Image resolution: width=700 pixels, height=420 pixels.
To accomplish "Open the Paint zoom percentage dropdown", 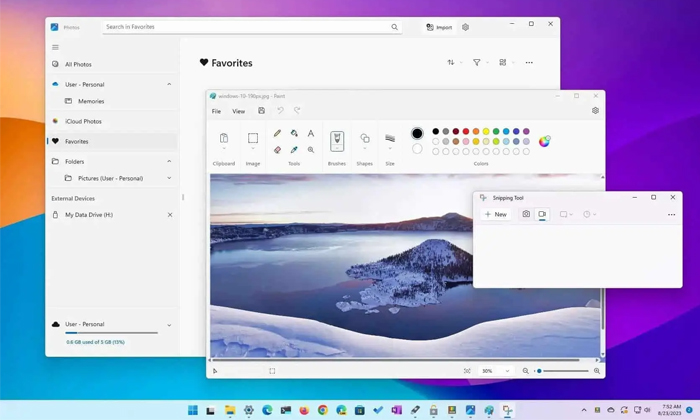I will click(507, 371).
